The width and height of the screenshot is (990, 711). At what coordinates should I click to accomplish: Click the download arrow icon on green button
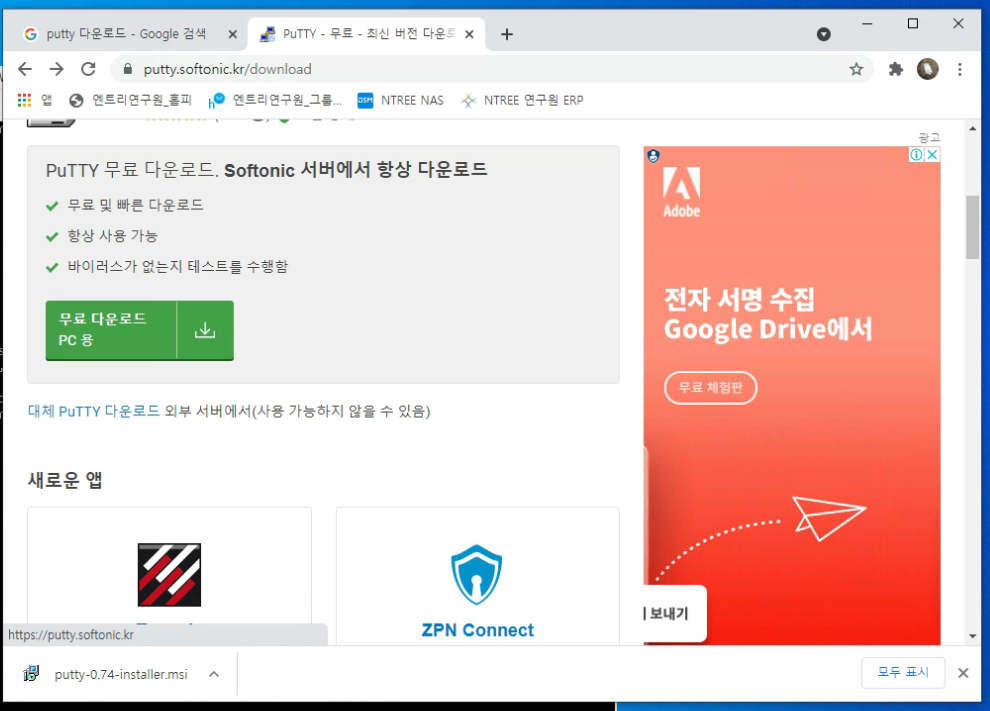(x=205, y=330)
